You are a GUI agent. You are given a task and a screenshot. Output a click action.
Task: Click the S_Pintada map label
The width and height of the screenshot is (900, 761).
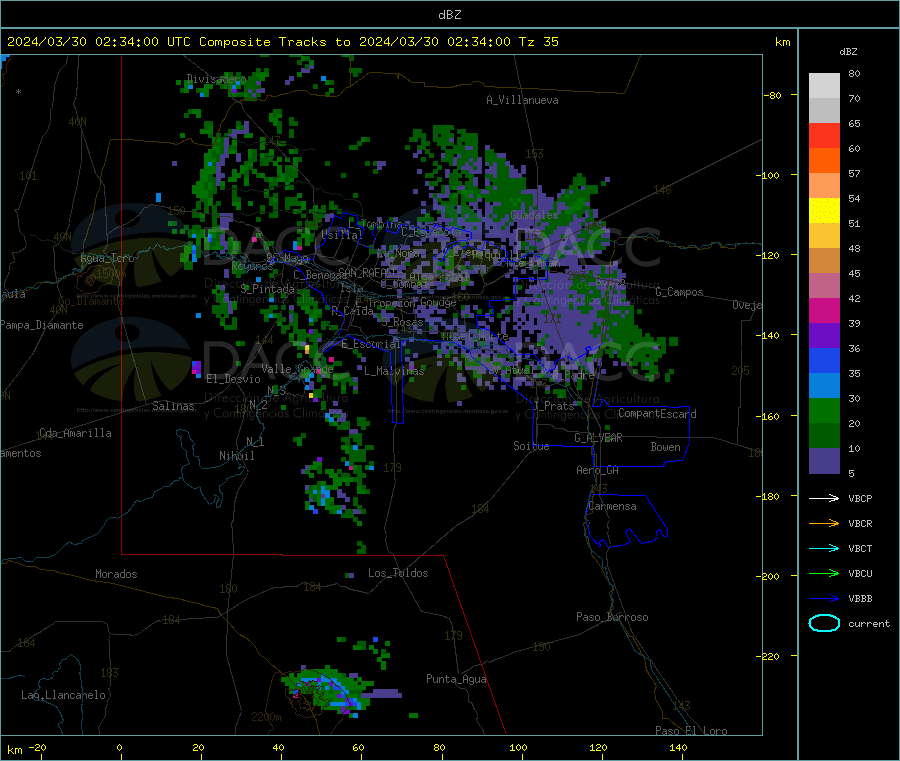pos(267,289)
